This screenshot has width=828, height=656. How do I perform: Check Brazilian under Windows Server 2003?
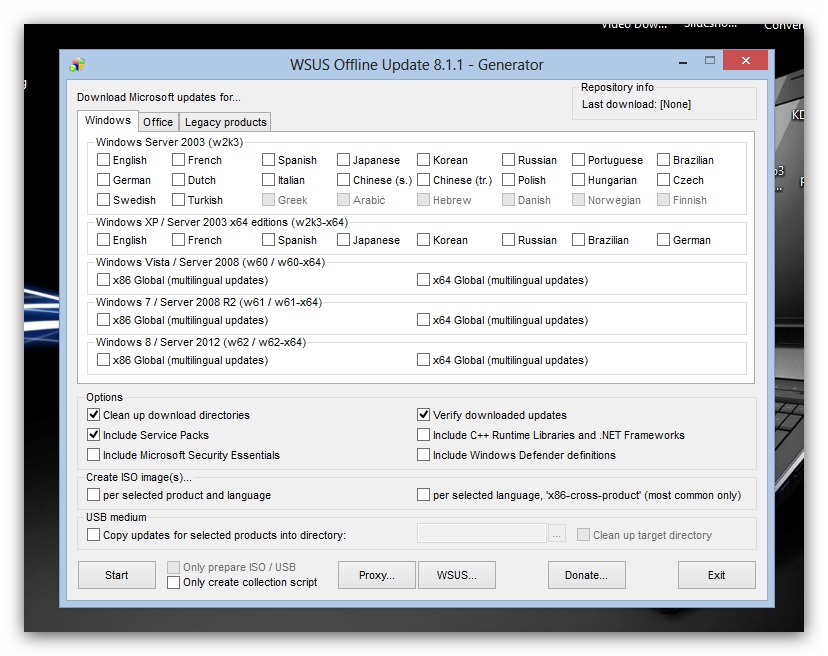coord(663,160)
